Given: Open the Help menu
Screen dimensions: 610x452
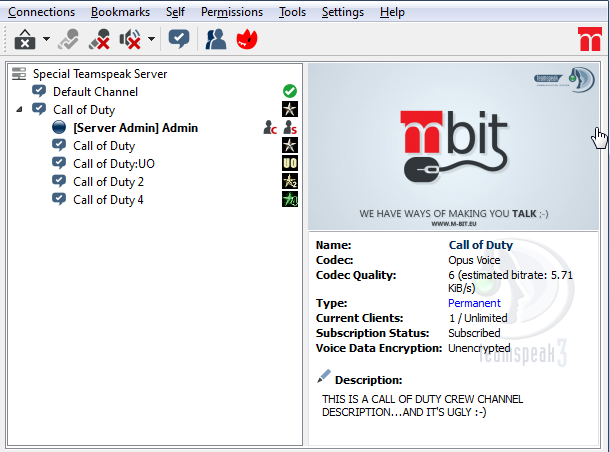Looking at the screenshot, I should (392, 12).
